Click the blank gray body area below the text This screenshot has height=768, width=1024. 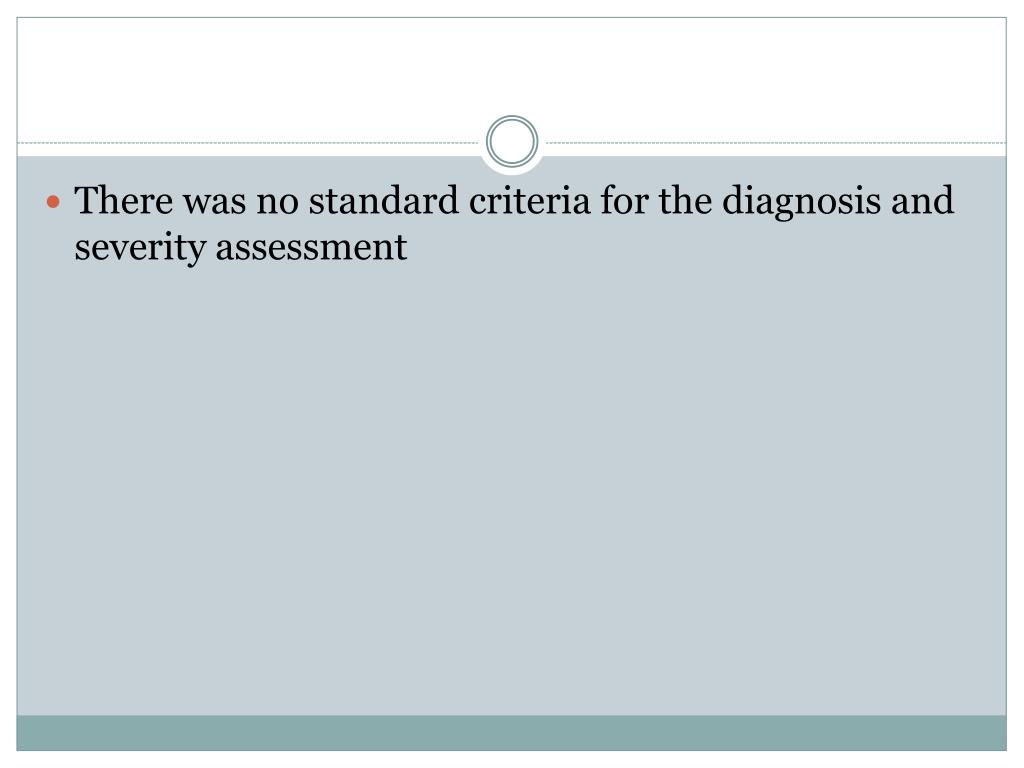click(511, 490)
